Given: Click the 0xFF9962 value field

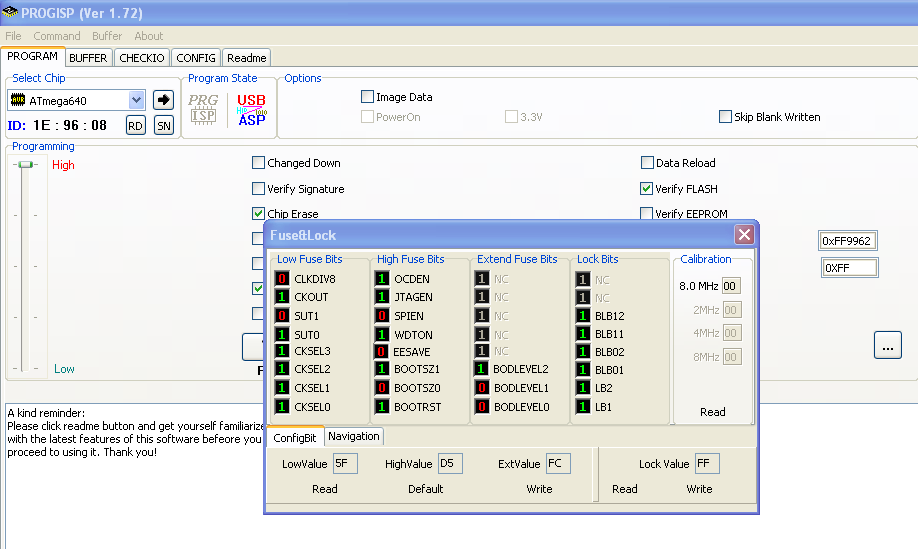Looking at the screenshot, I should coord(847,241).
